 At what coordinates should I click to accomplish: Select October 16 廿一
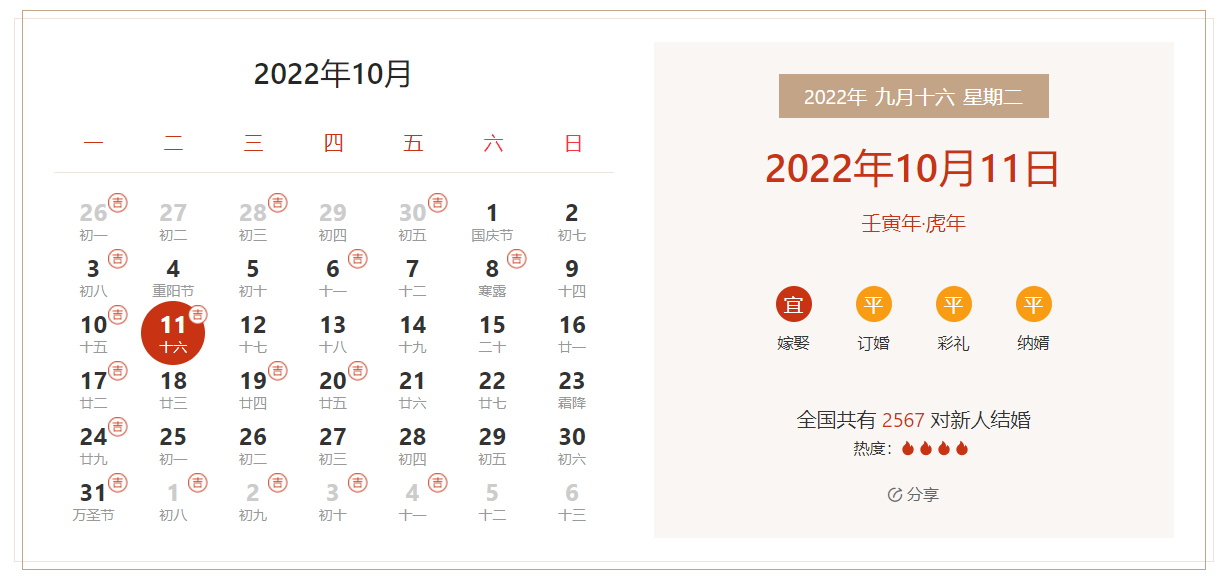coord(572,334)
